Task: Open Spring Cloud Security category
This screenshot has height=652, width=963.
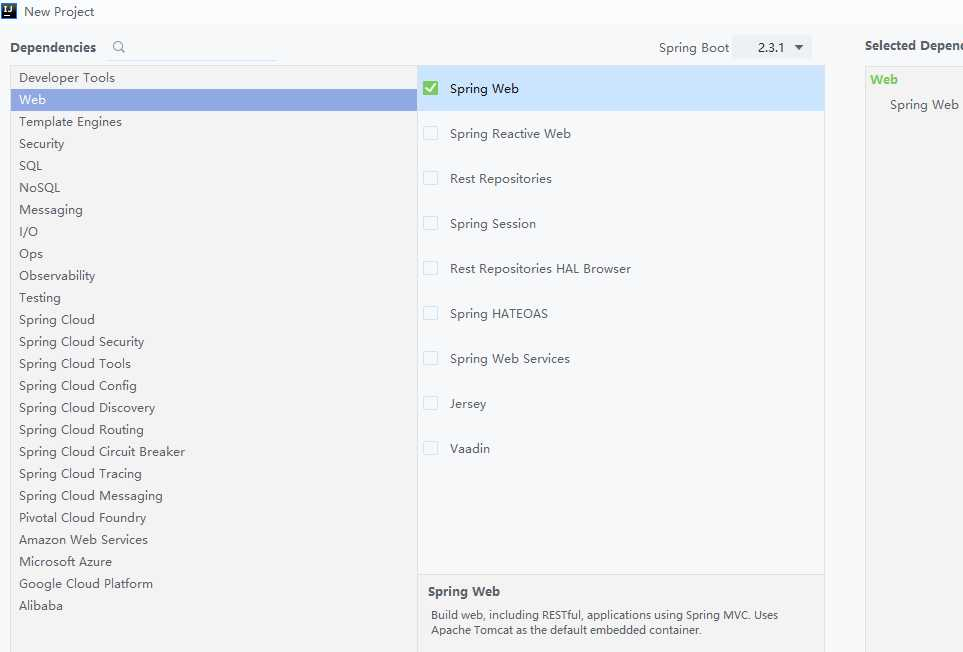Action: pos(214,342)
